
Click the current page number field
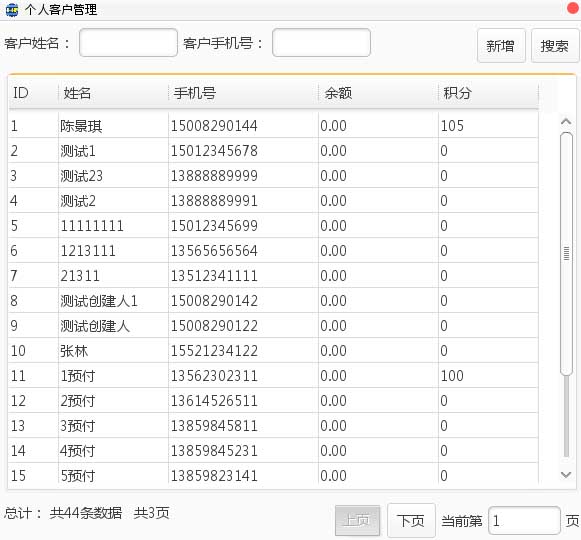pyautogui.click(x=524, y=520)
